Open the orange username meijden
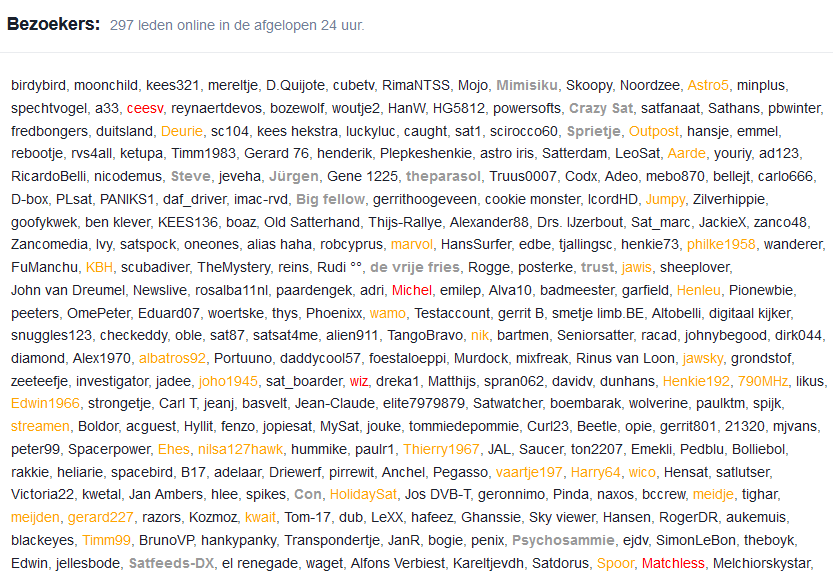The width and height of the screenshot is (833, 572). point(35,517)
